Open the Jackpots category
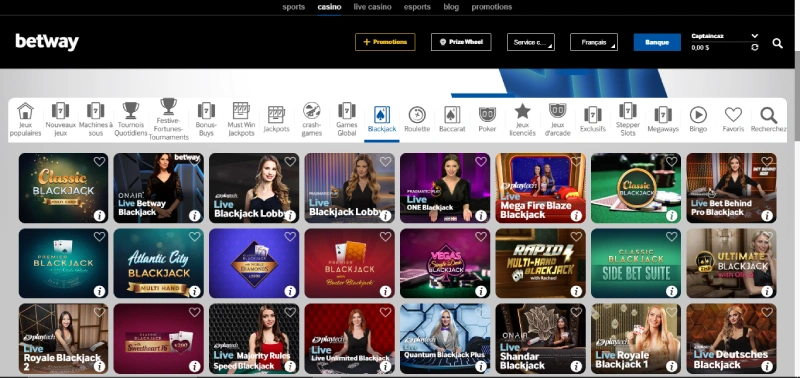This screenshot has width=800, height=378. [x=276, y=119]
